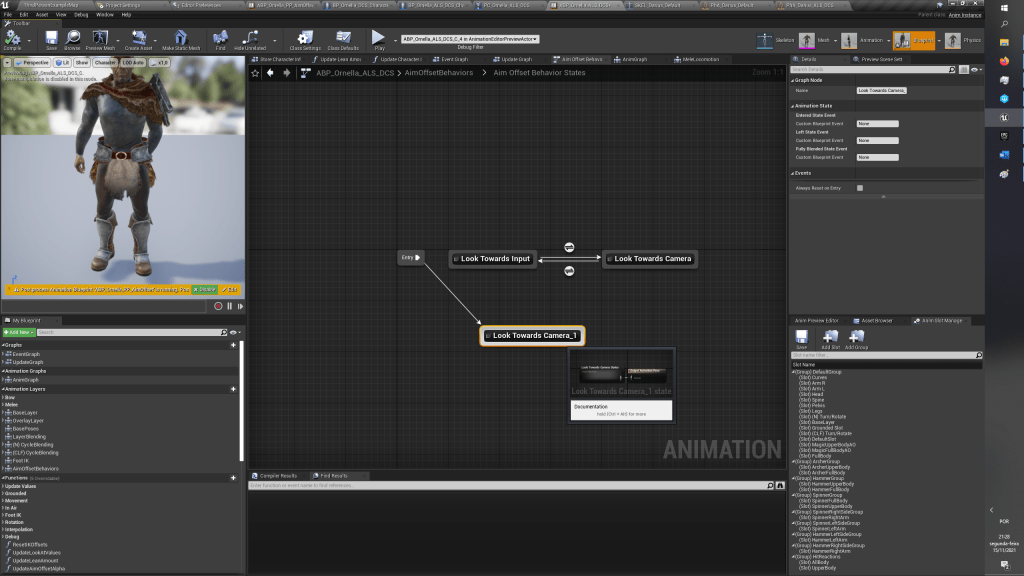Click the green Add New button

click(x=17, y=332)
